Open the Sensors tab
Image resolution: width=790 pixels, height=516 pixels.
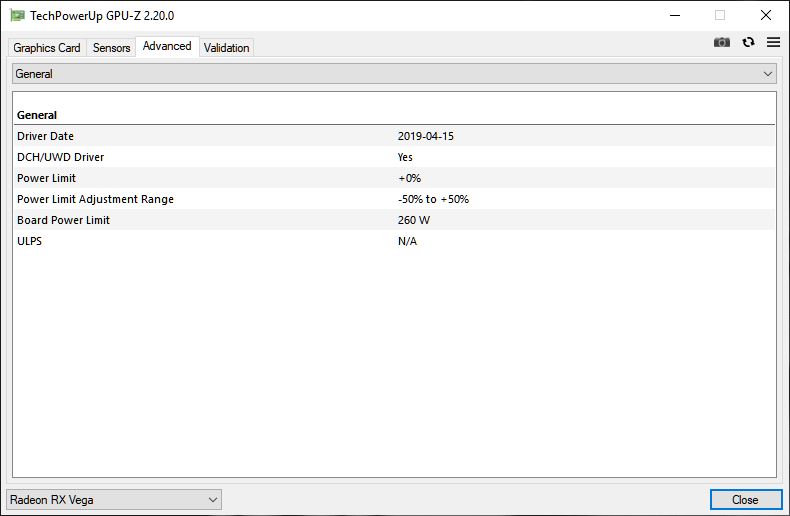click(x=111, y=48)
